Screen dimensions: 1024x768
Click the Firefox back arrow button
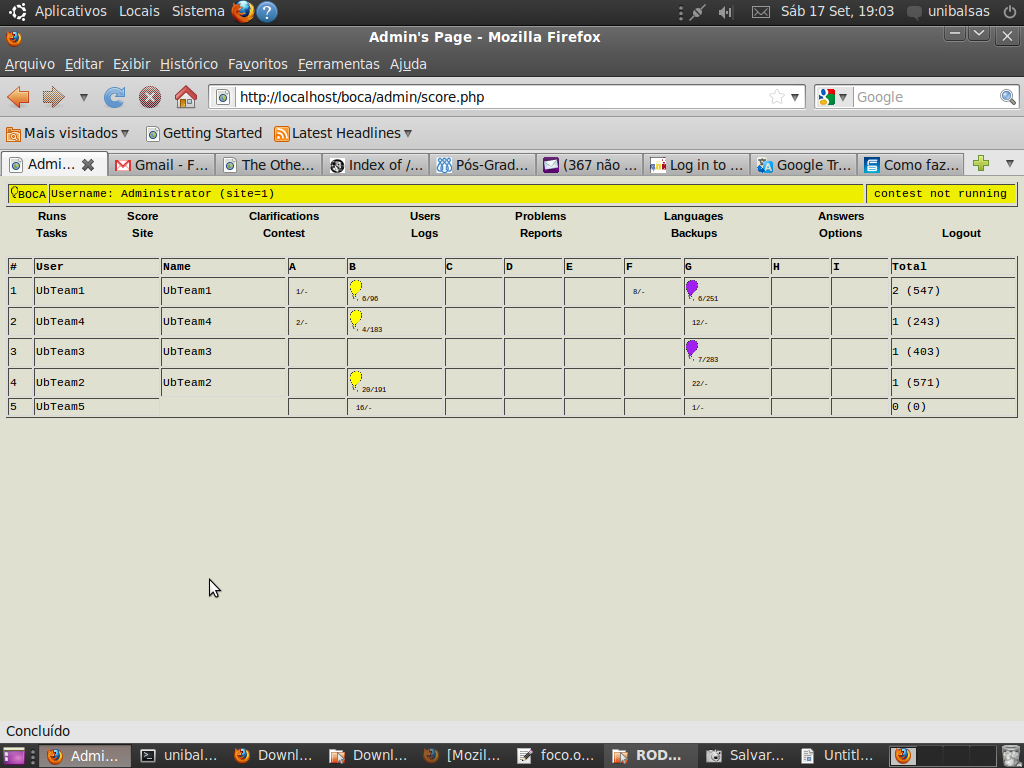click(18, 97)
